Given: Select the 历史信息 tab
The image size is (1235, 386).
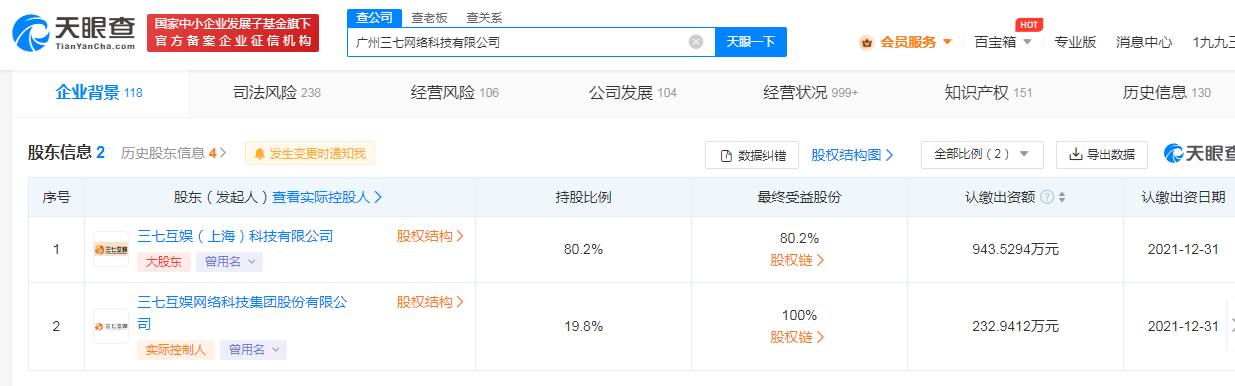Looking at the screenshot, I should click(x=1166, y=93).
